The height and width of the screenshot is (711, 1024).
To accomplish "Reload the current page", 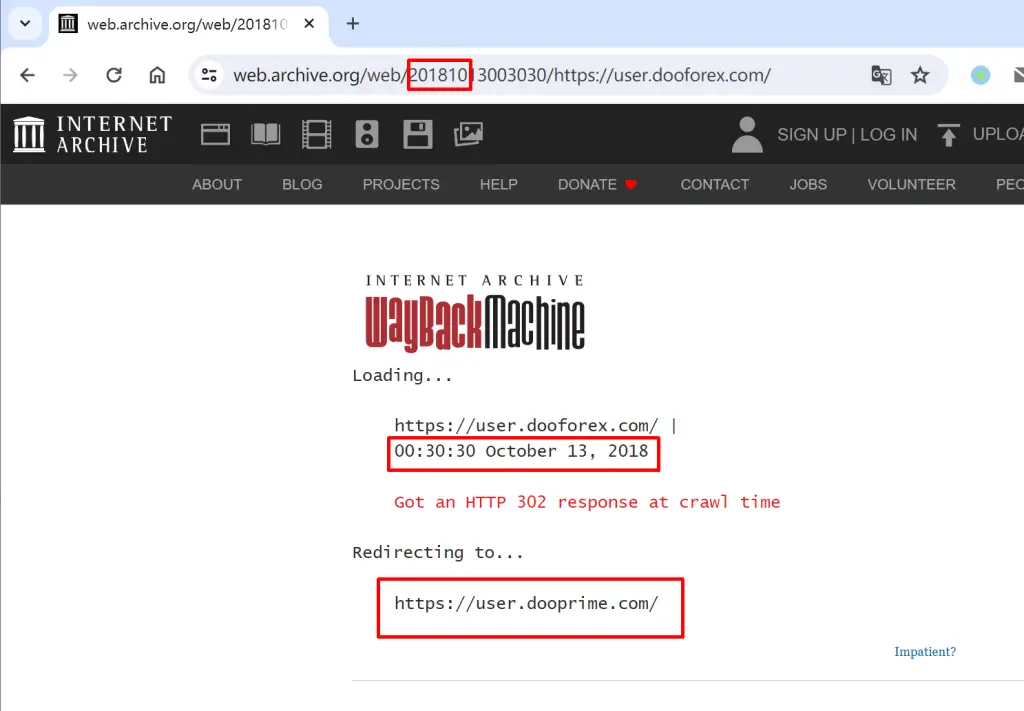I will [114, 75].
